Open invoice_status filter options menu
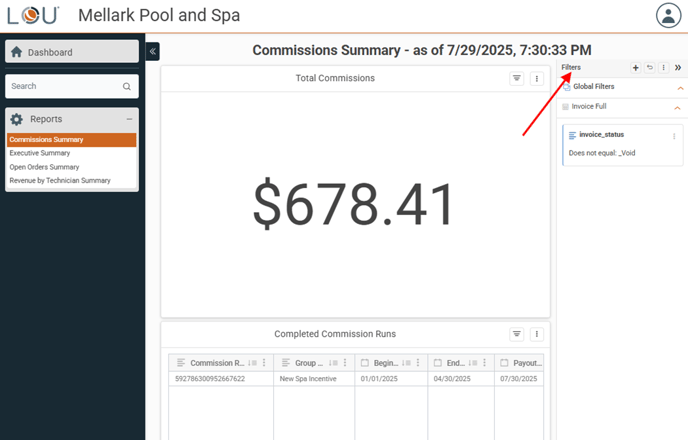 [674, 135]
